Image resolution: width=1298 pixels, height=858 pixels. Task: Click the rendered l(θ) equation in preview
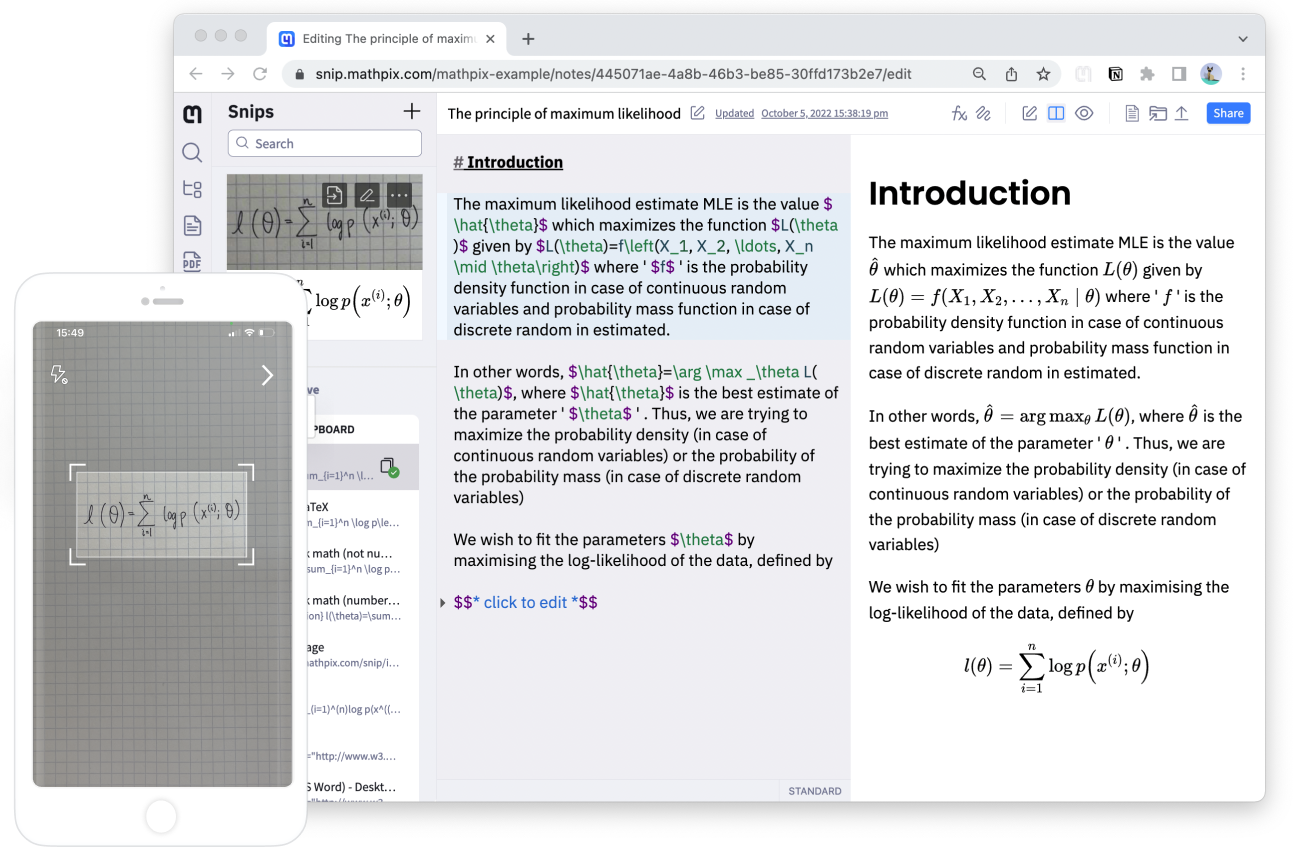pos(1056,666)
